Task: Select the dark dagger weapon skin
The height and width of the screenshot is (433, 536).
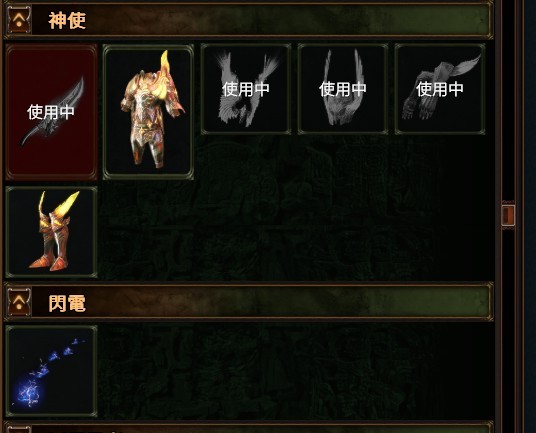Action: (x=52, y=112)
